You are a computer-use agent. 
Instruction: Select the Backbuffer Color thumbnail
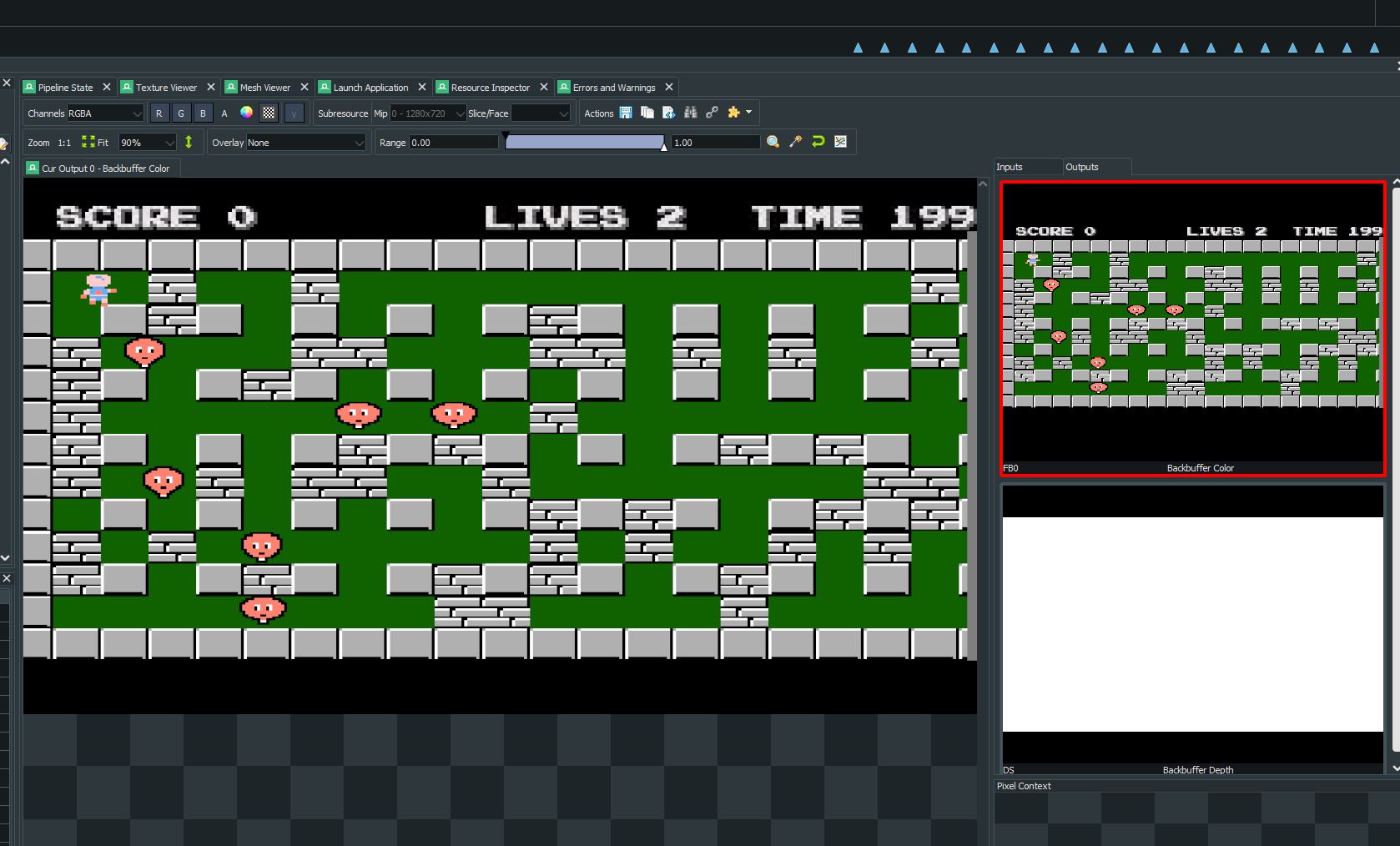coord(1193,329)
